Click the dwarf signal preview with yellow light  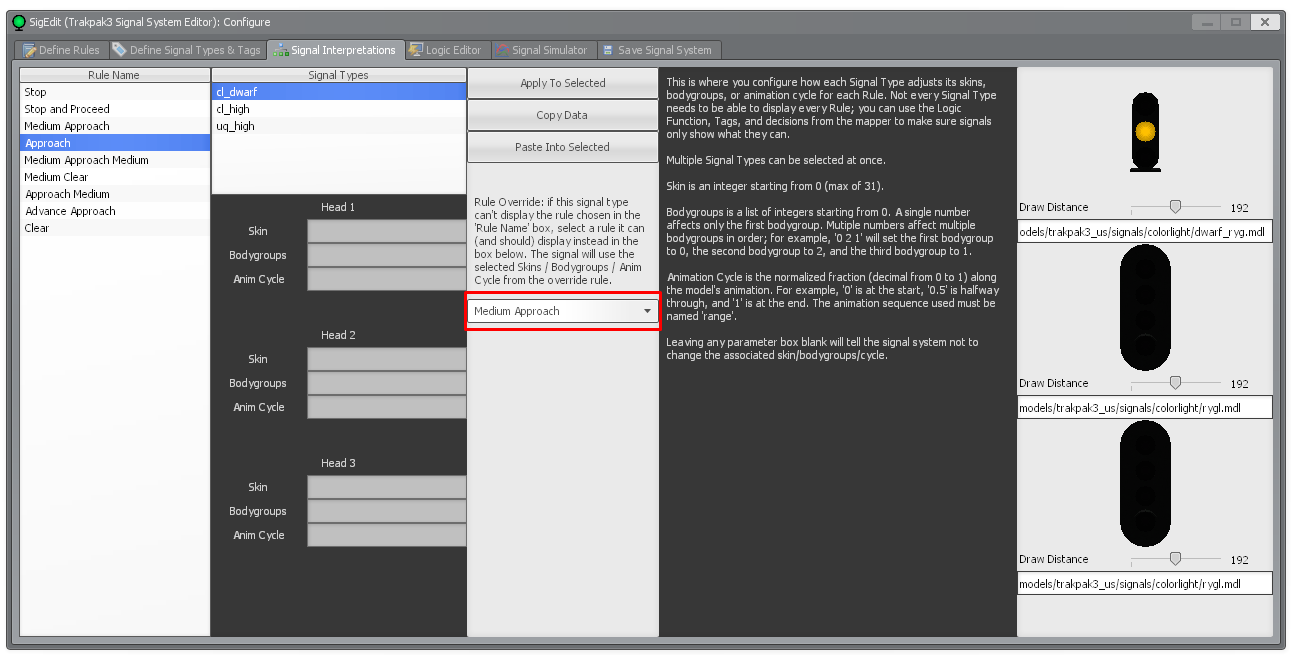coord(1145,132)
